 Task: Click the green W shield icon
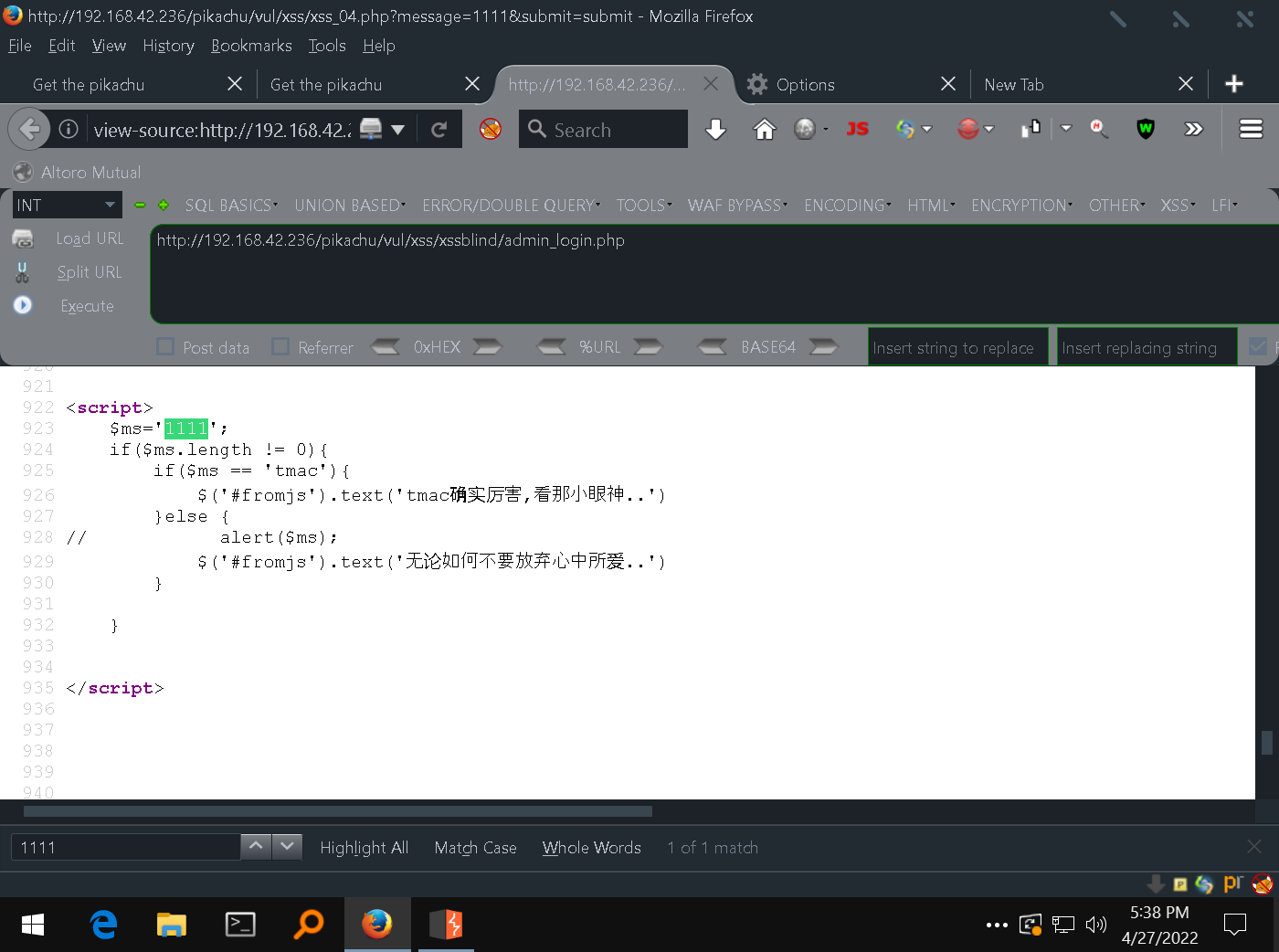coord(1146,129)
